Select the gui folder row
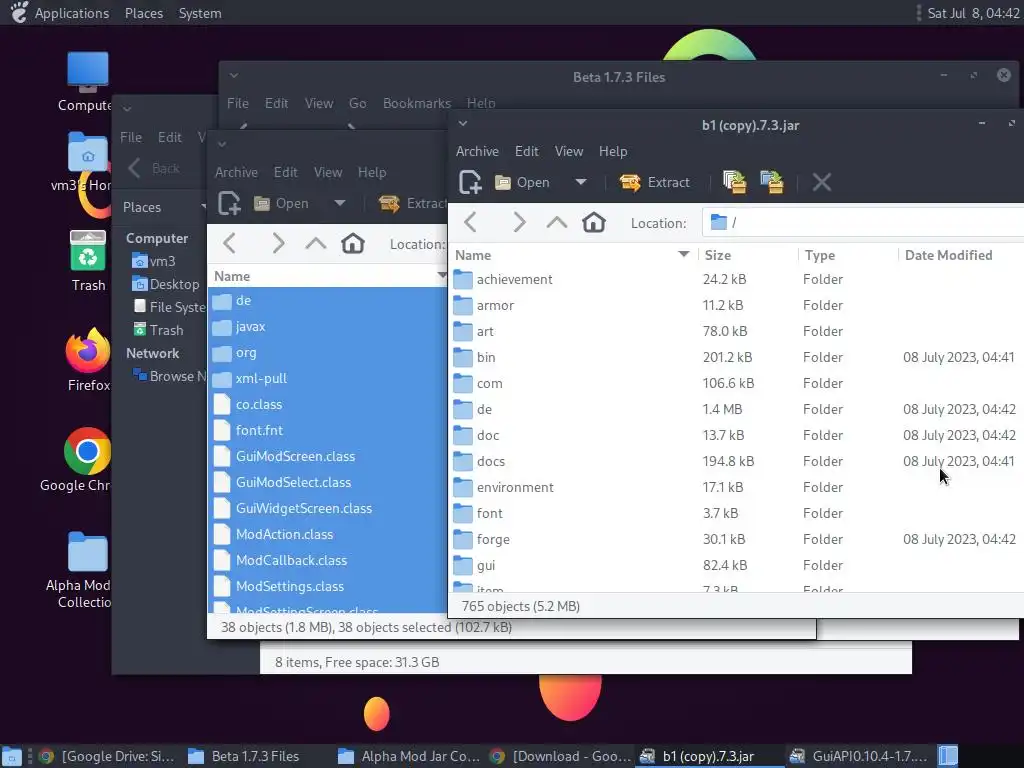 coord(737,566)
